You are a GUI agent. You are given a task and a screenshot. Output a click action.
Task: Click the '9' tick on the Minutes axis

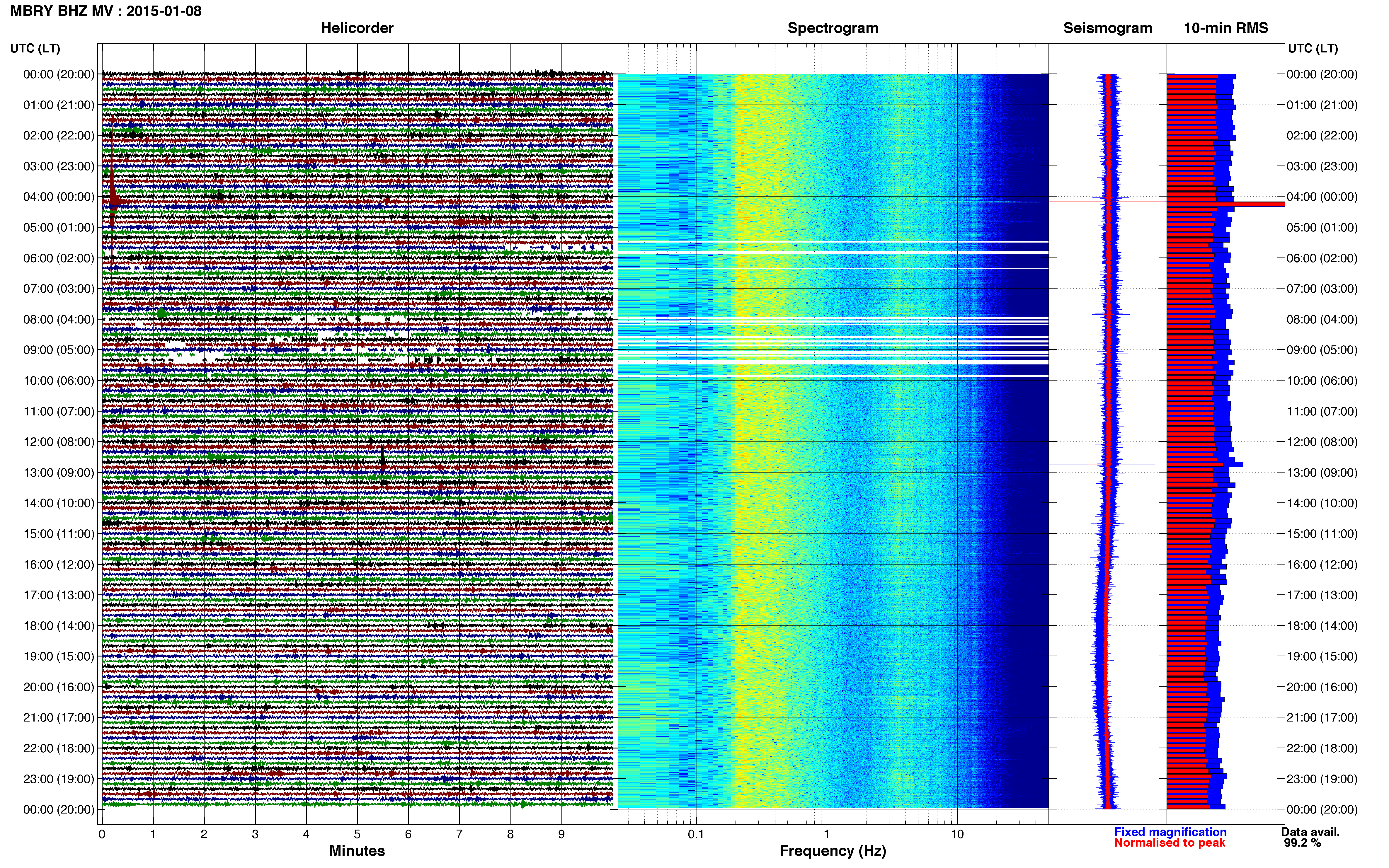[x=561, y=835]
